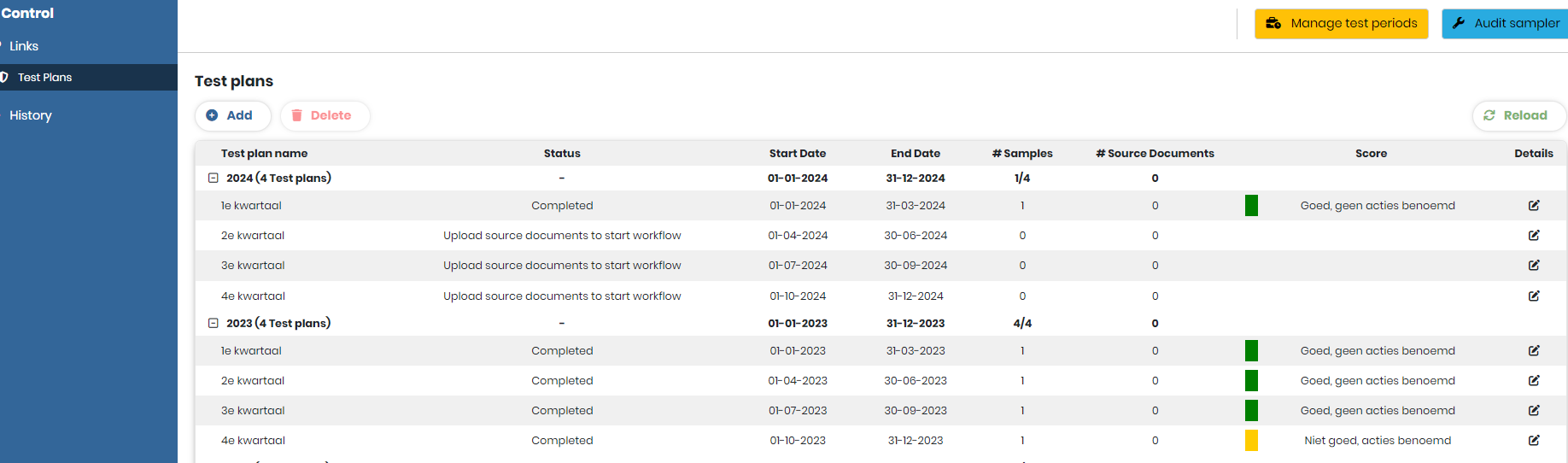Sort by Status column header
The height and width of the screenshot is (463, 1568).
click(x=562, y=154)
